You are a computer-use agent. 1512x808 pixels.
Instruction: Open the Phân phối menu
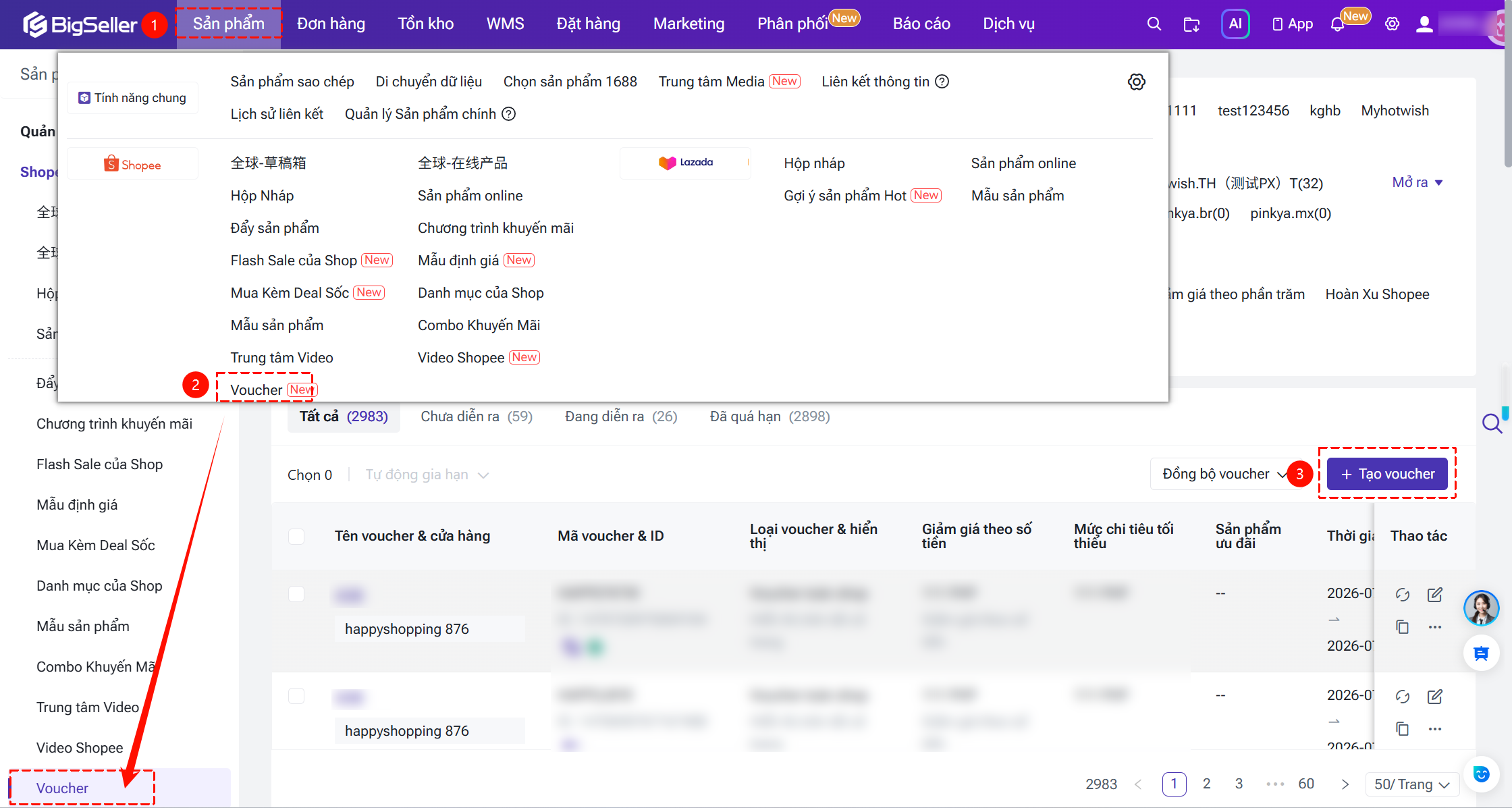pos(792,24)
